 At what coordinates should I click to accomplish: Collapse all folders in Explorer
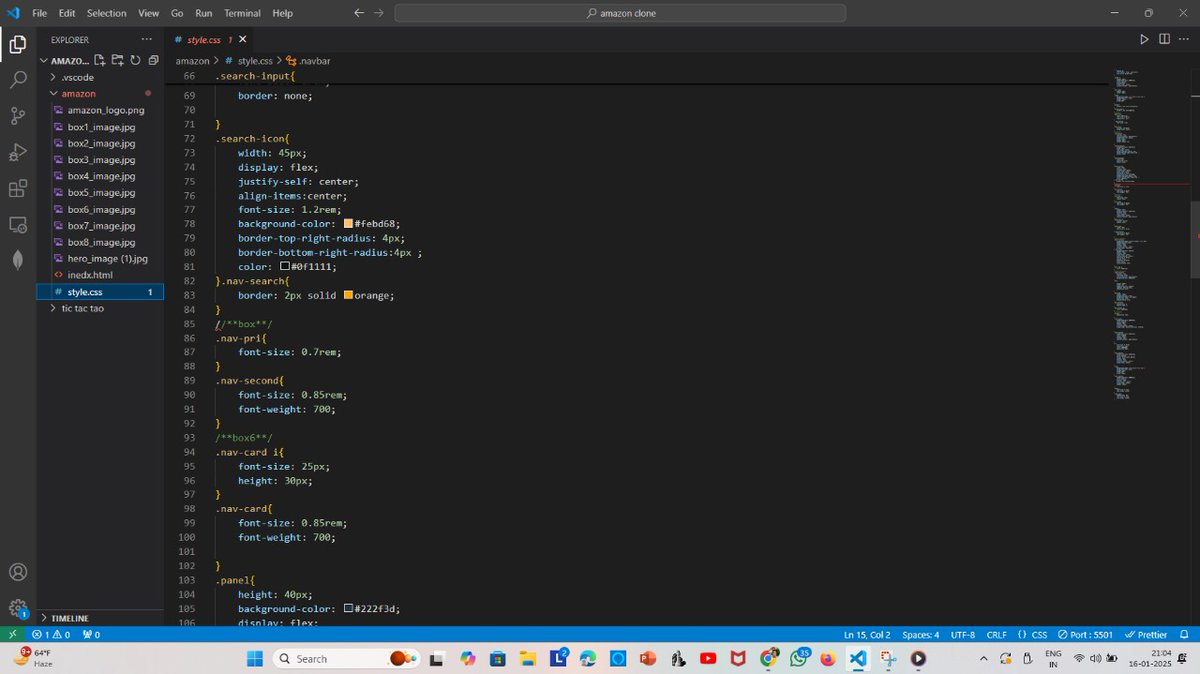click(152, 60)
